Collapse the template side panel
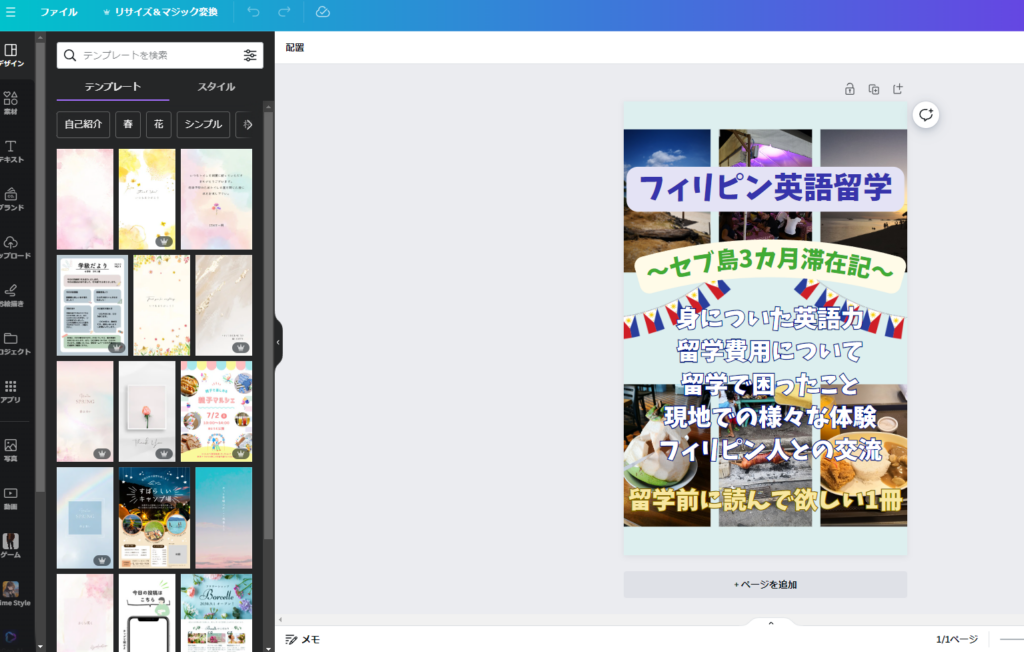This screenshot has height=652, width=1024. 278,342
